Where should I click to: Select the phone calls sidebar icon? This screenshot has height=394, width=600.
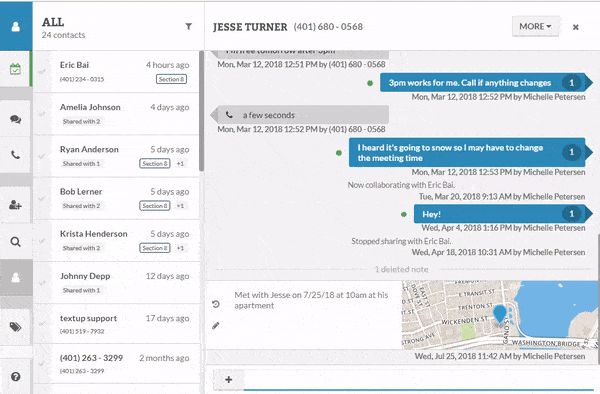[15, 155]
